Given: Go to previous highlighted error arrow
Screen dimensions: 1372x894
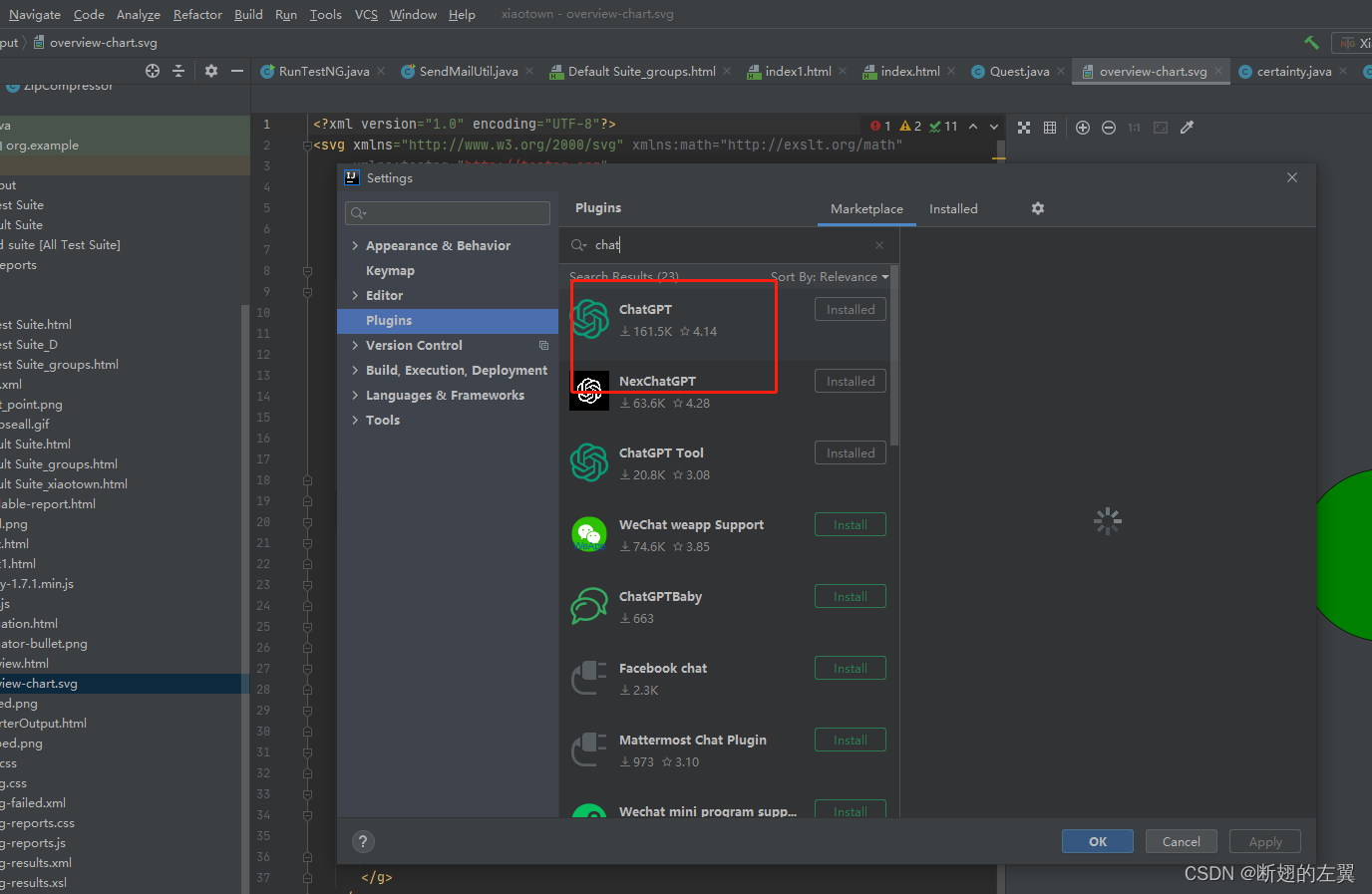Looking at the screenshot, I should (973, 127).
